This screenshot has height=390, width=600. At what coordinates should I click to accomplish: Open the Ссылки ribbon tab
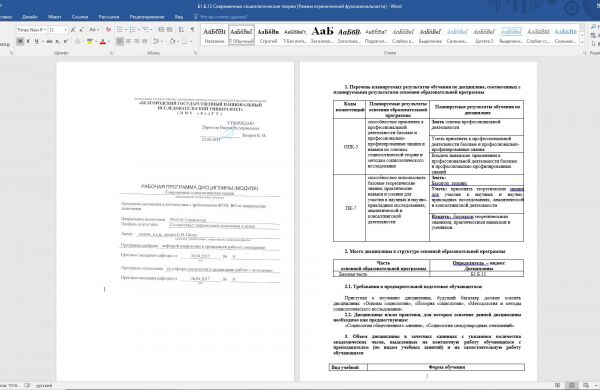80,17
